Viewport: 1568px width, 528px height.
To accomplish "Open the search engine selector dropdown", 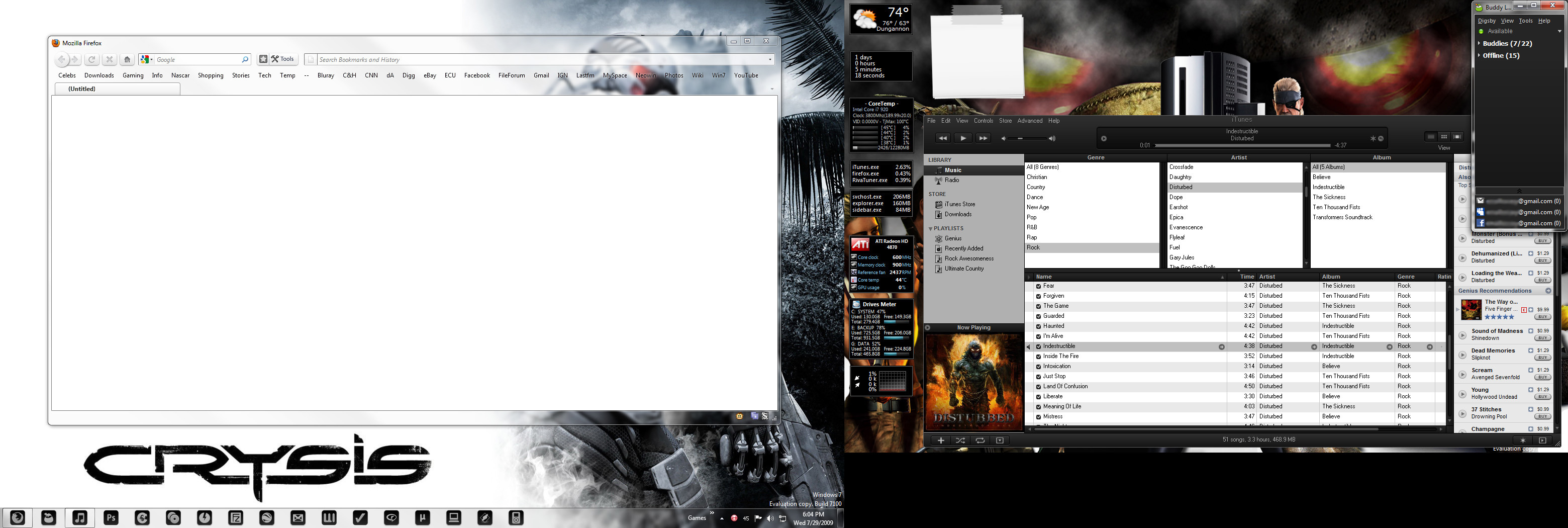I will click(146, 60).
